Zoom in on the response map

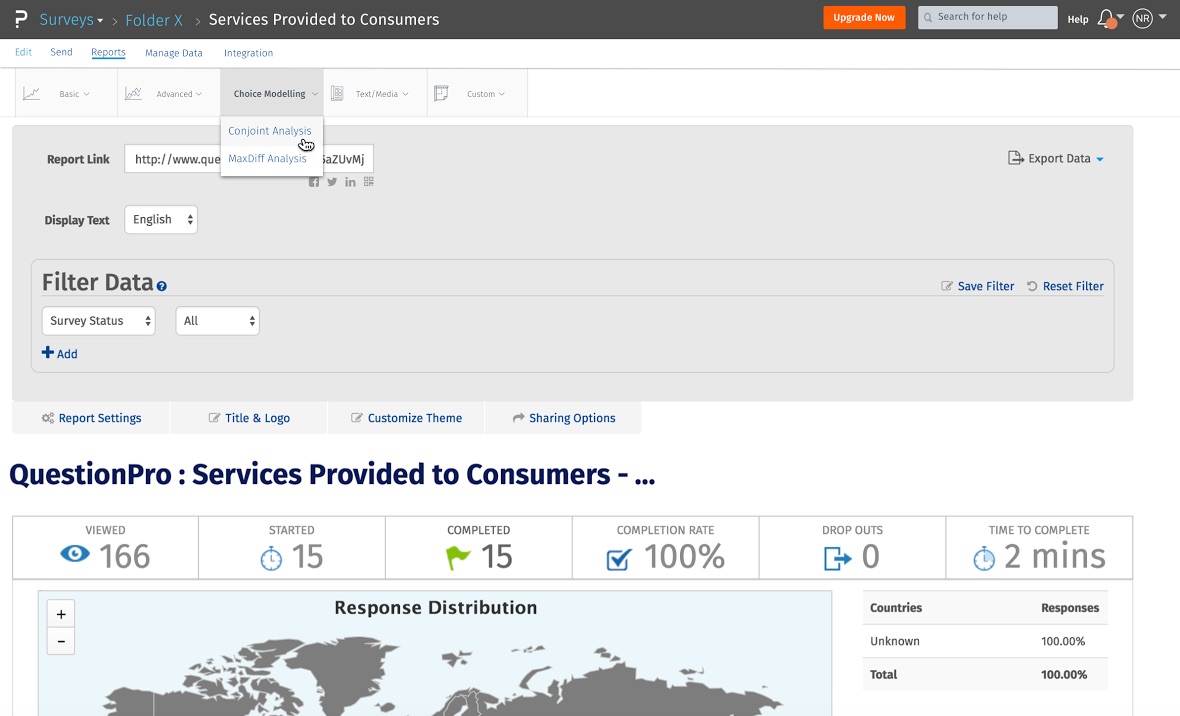pyautogui.click(x=61, y=614)
